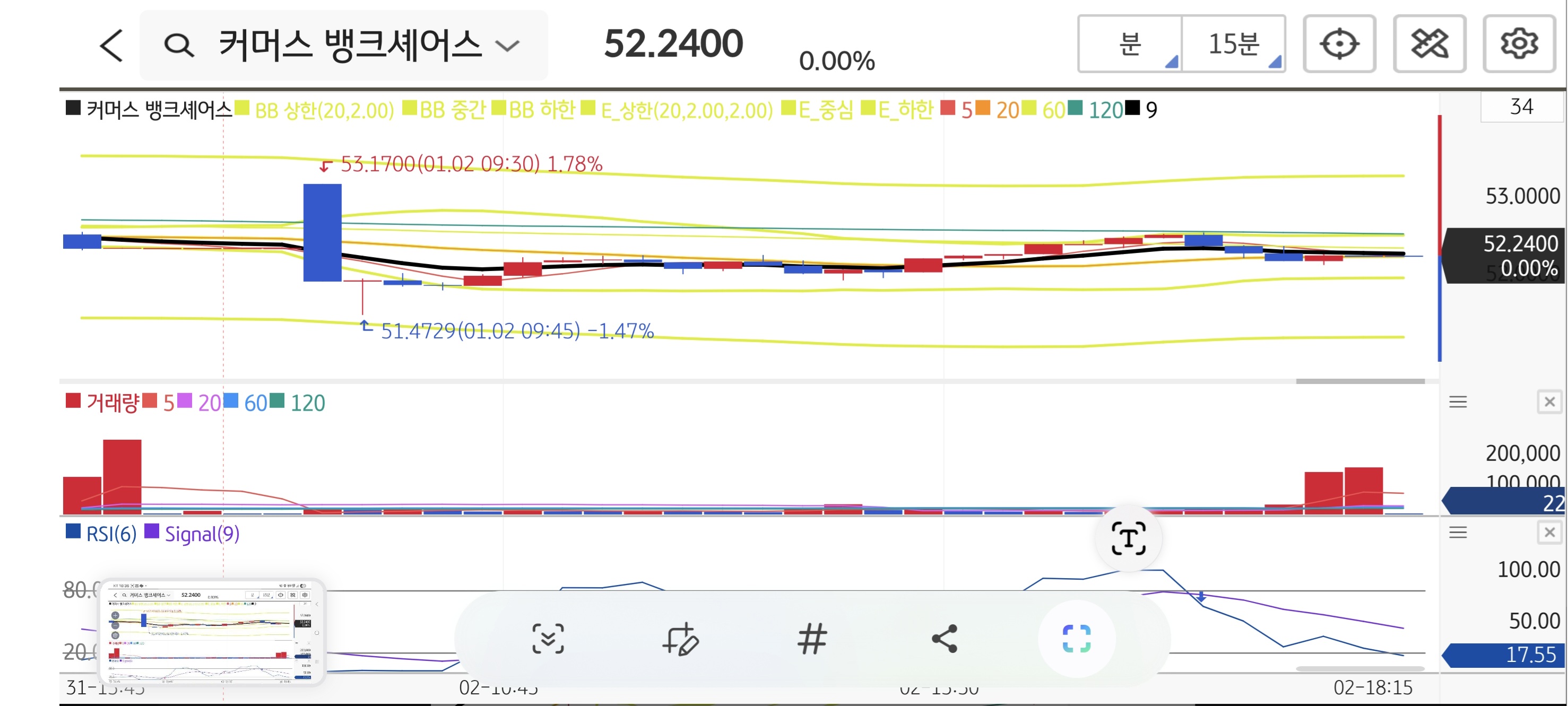This screenshot has height=706, width=1568.
Task: Tap the back arrow icon
Action: tap(112, 45)
